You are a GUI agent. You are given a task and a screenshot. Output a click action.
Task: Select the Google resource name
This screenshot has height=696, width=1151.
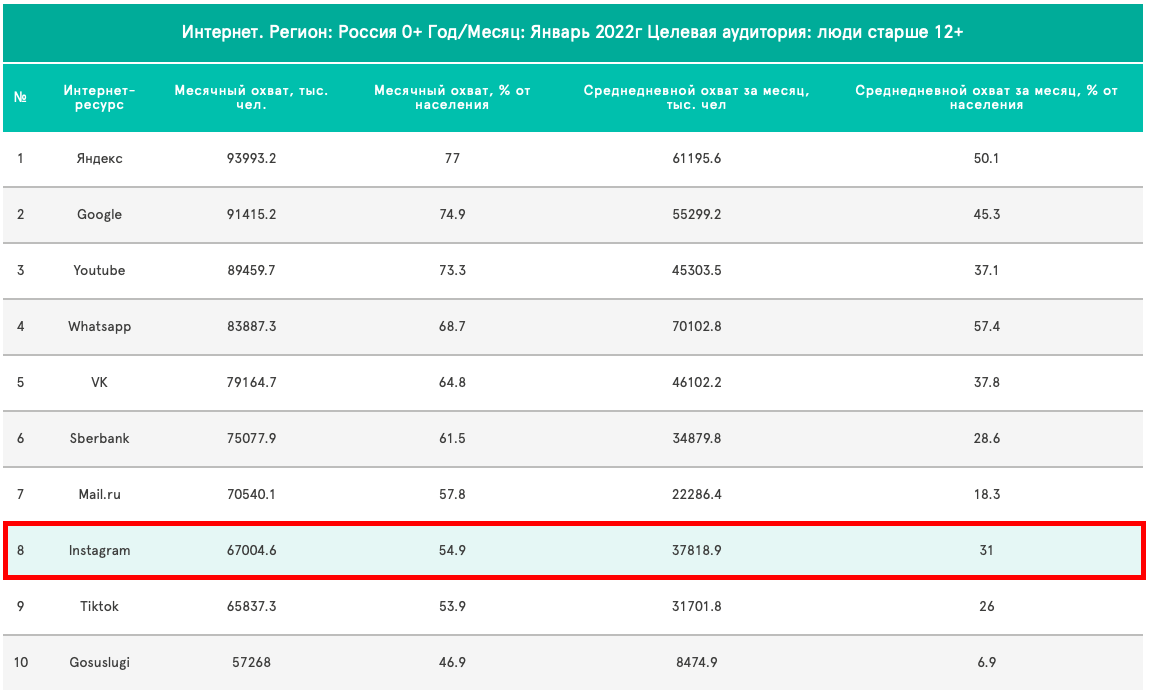[99, 214]
